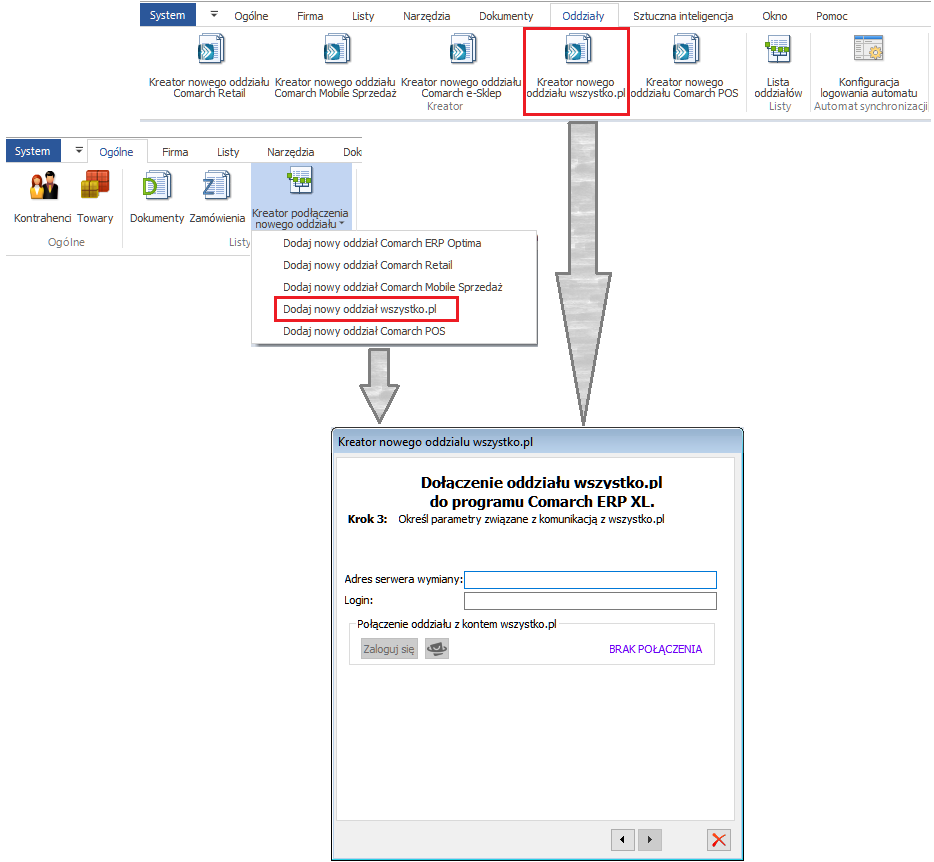Go to previous wizard step arrow

coord(622,839)
